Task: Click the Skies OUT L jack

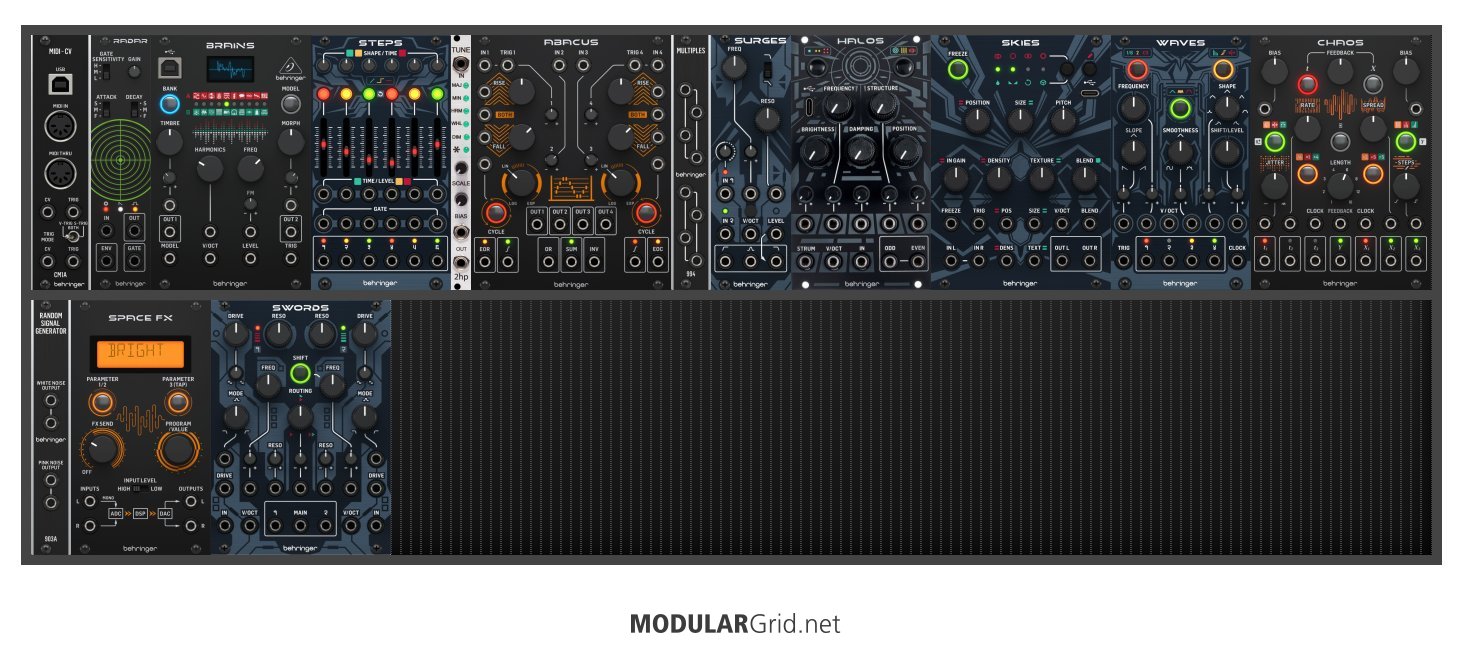Action: point(1061,261)
